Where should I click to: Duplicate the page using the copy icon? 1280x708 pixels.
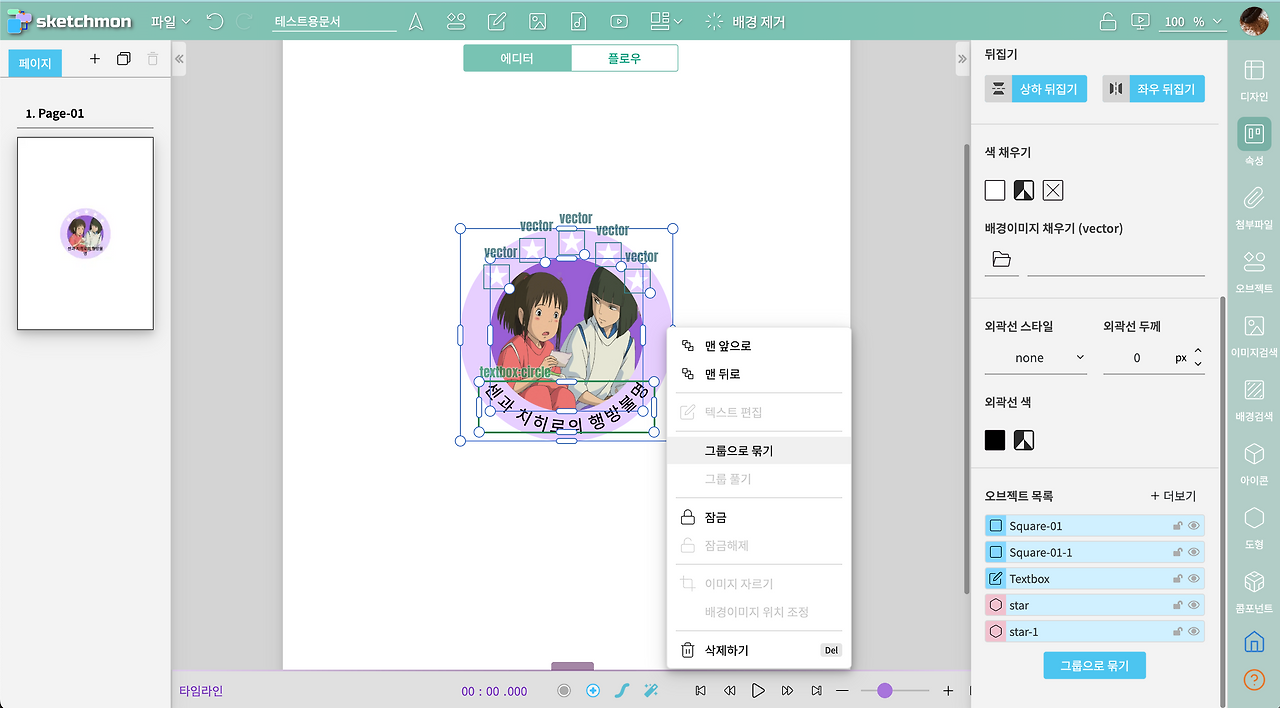coord(124,59)
